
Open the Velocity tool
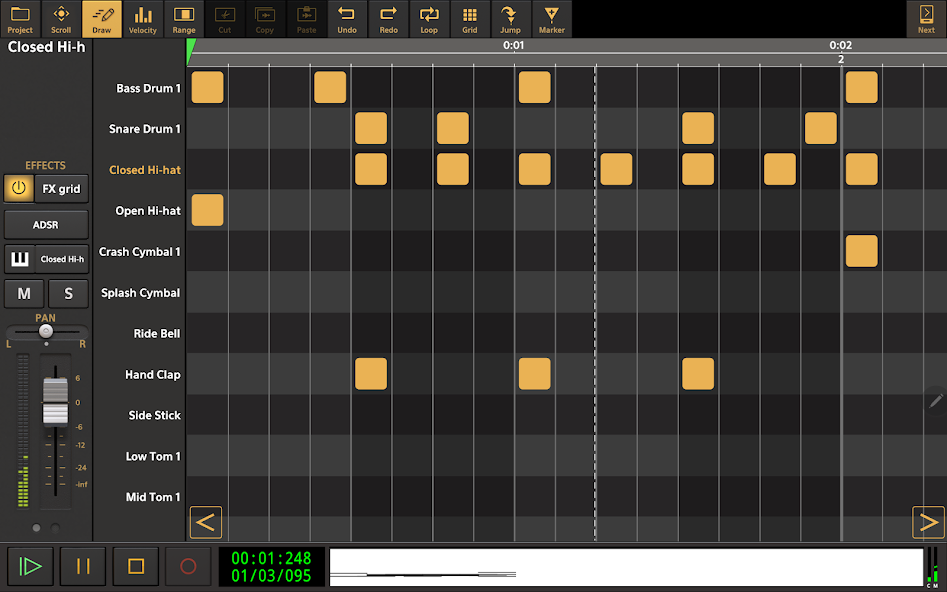142,19
